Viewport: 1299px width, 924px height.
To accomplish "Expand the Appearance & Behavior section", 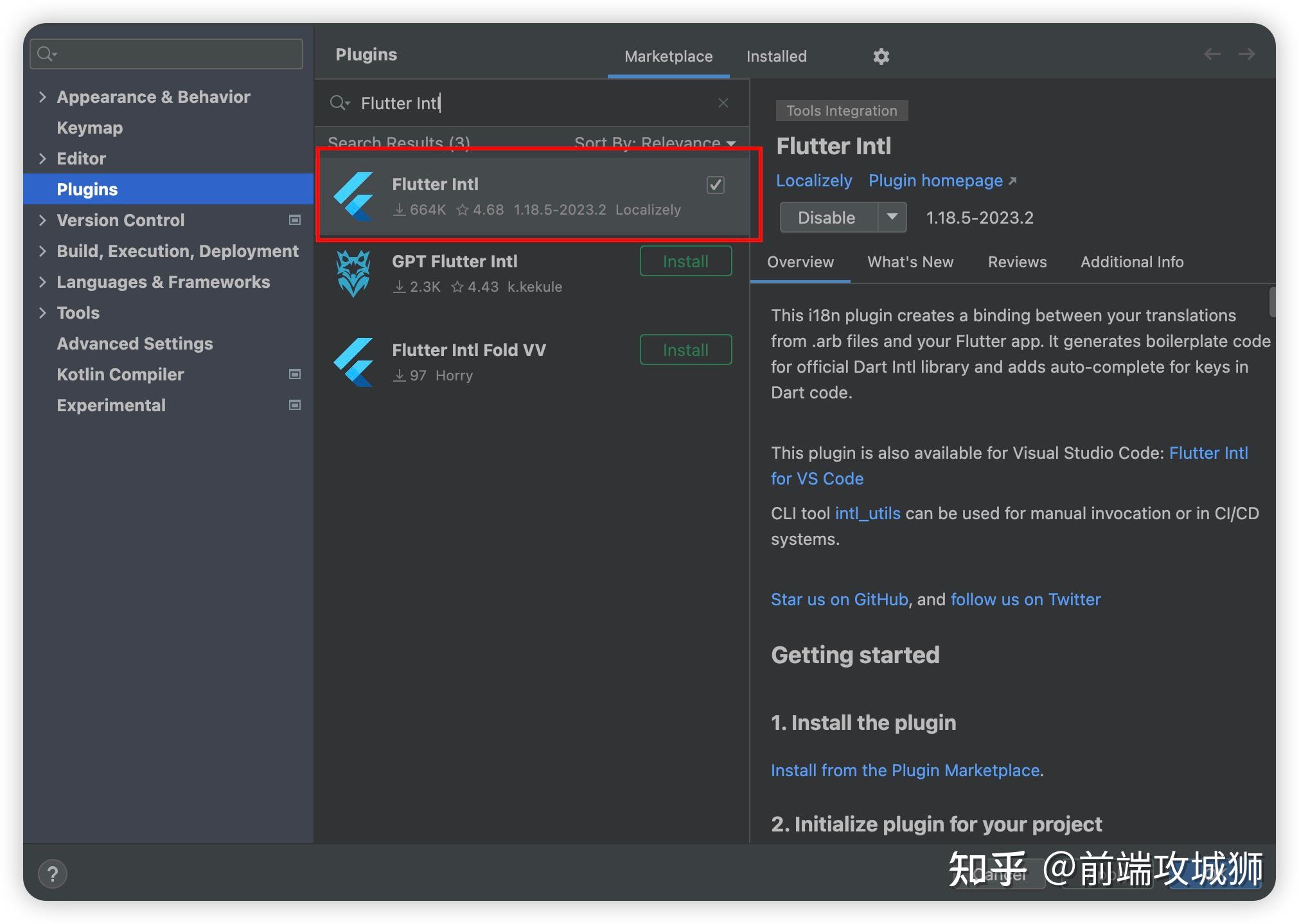I will 42,97.
